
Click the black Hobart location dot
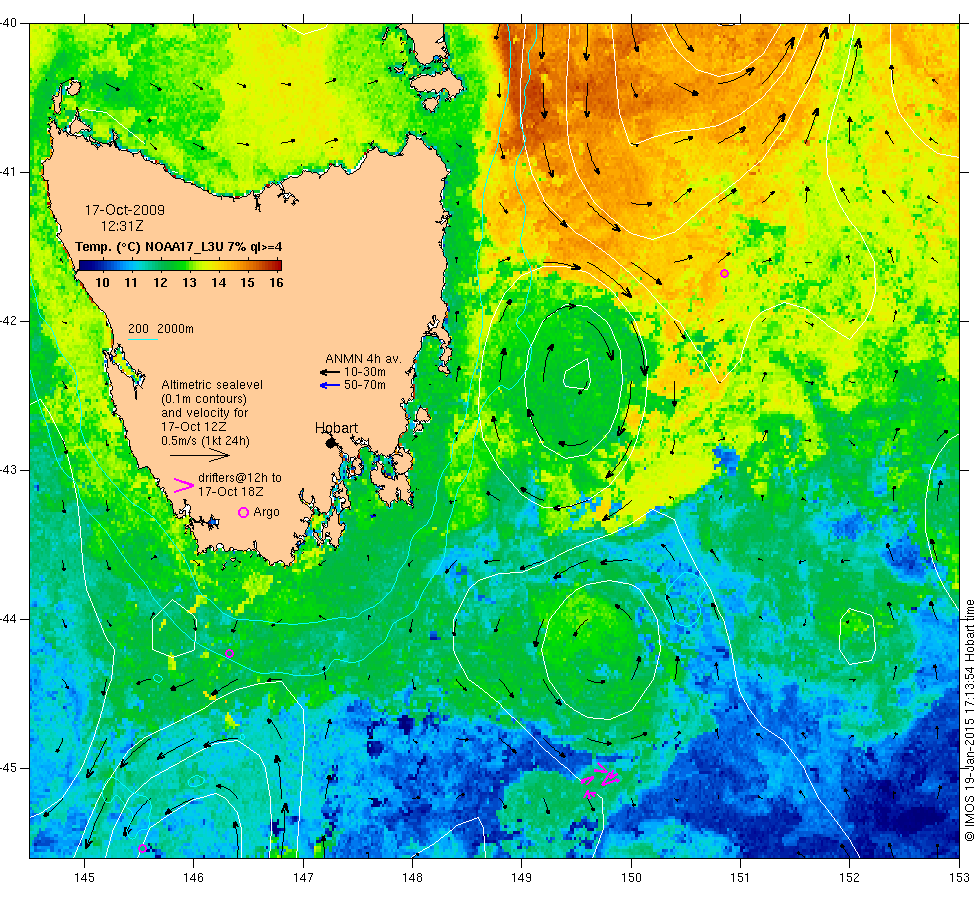331,443
